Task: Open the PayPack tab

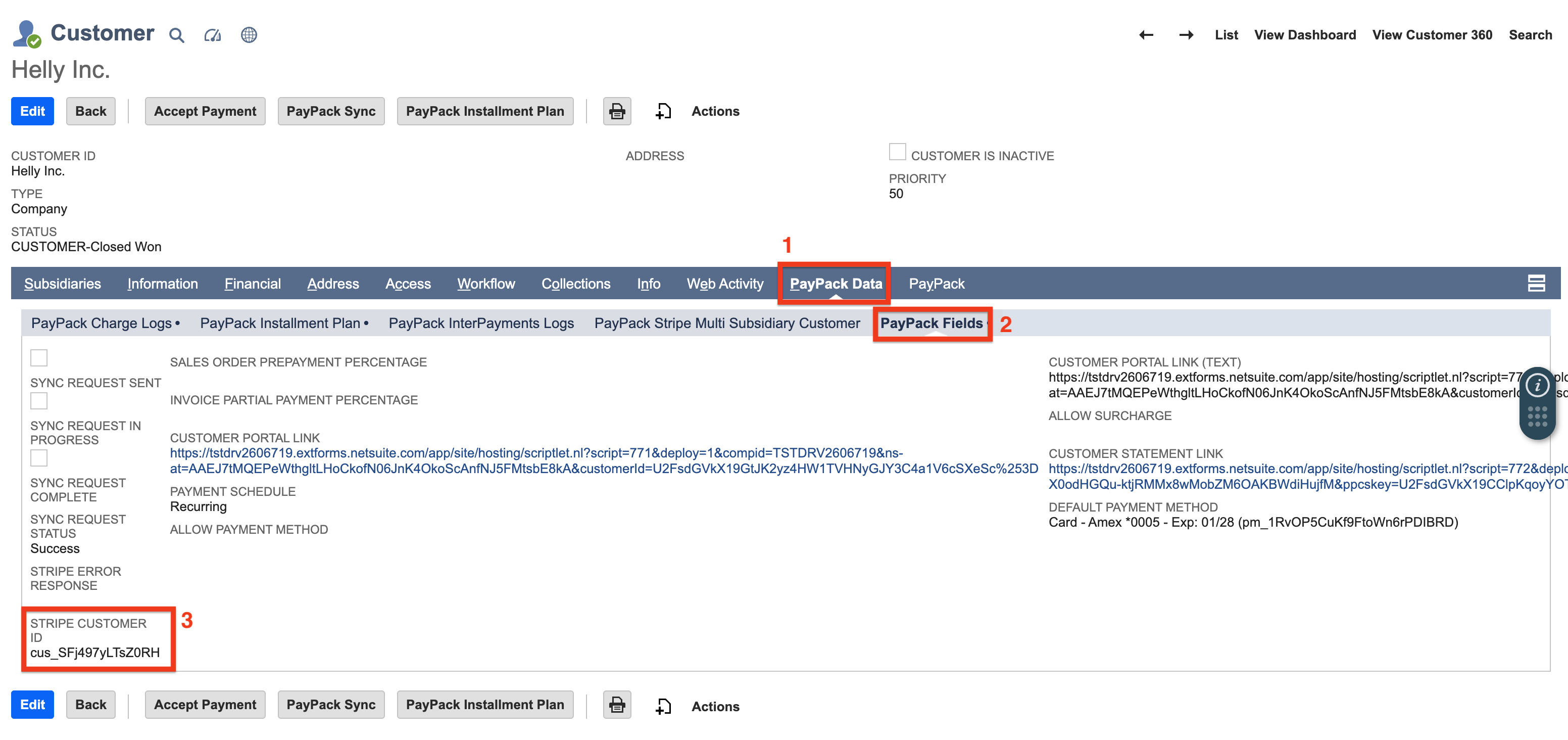Action: coord(936,284)
